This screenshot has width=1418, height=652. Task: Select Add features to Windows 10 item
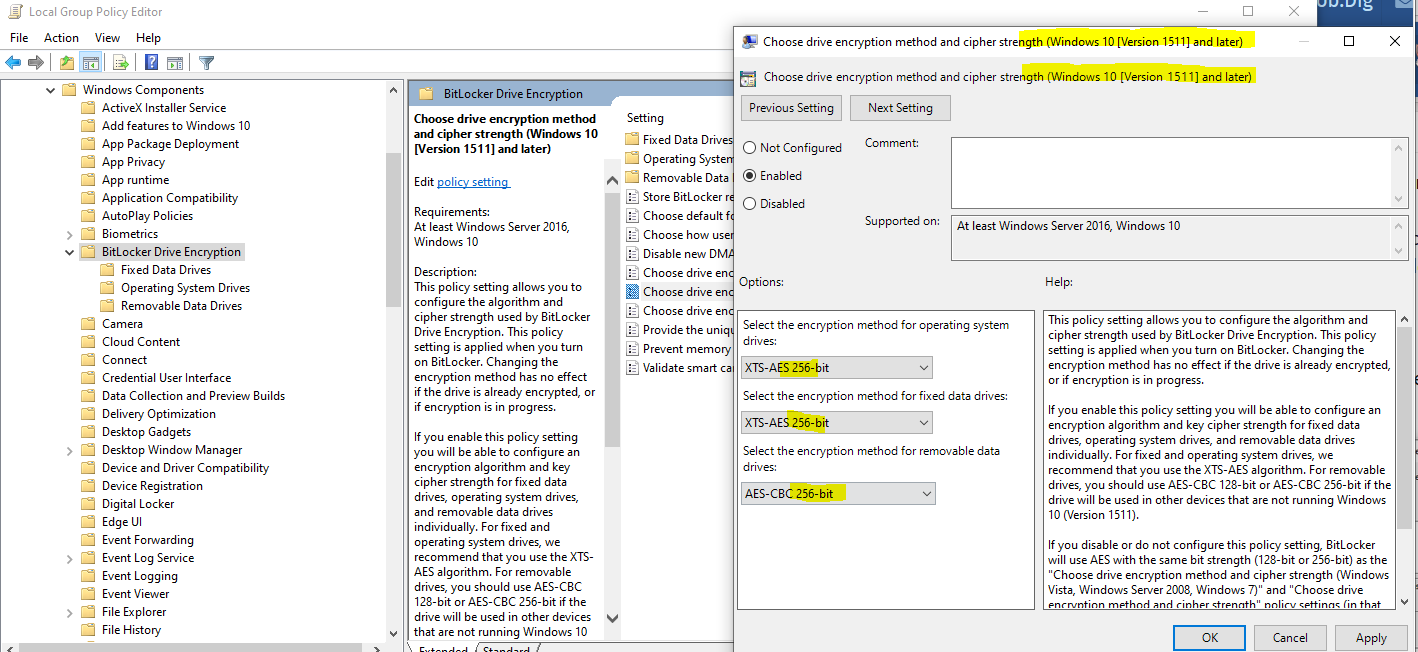click(x=176, y=126)
